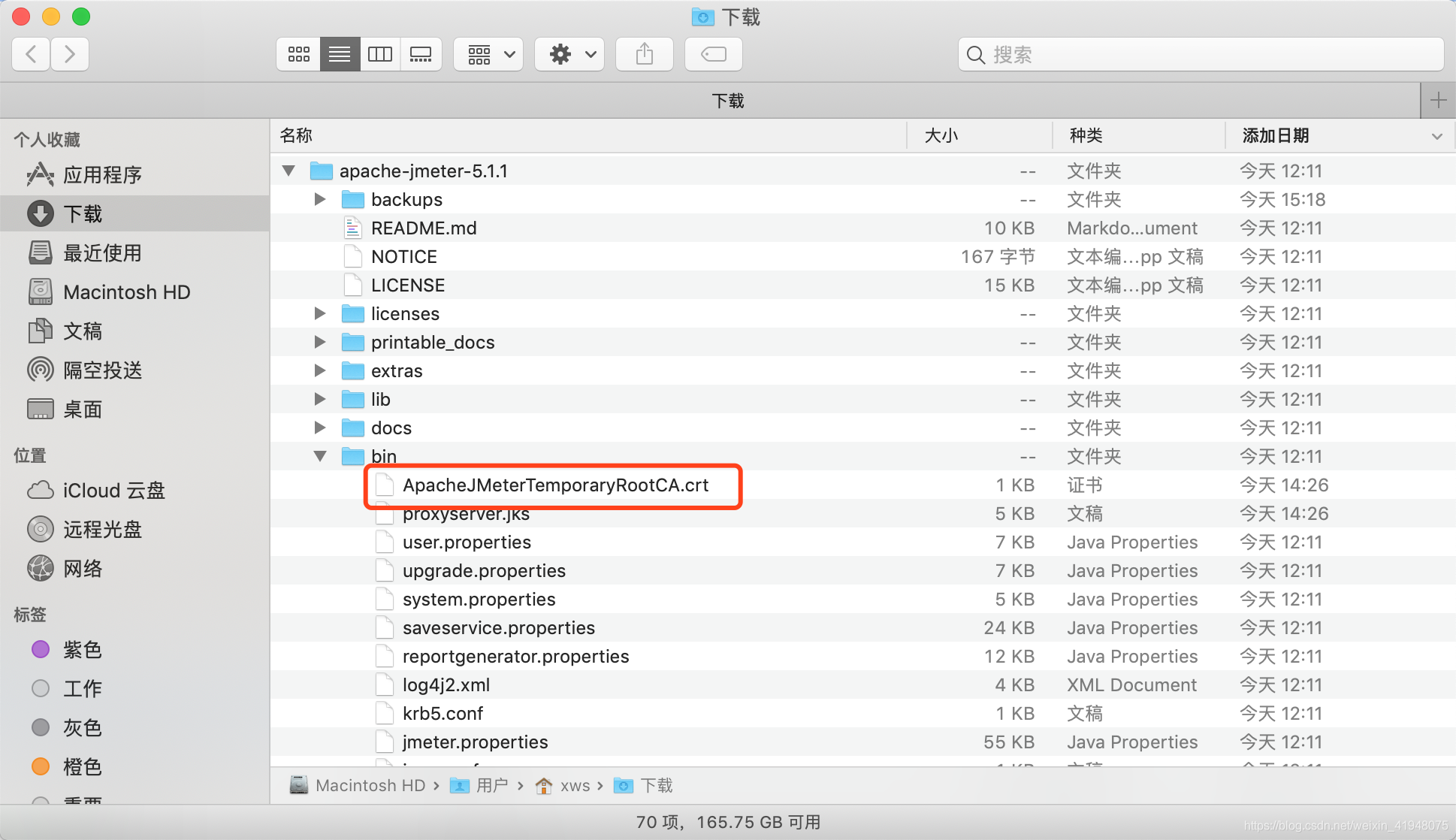The image size is (1456, 840).
Task: Open iCloud 云盘 in sidebar
Action: click(113, 491)
